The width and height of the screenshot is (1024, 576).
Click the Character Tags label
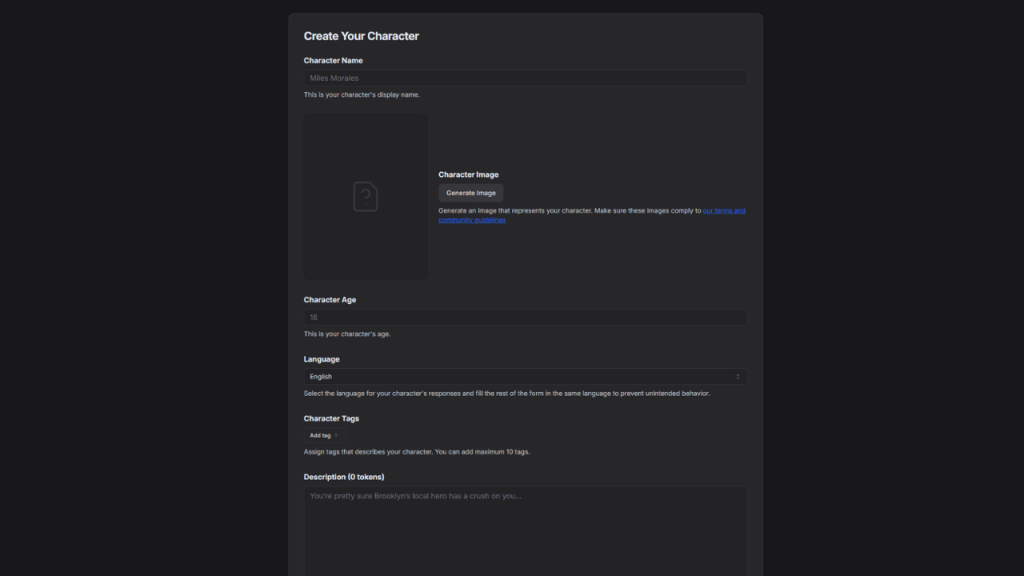(331, 419)
